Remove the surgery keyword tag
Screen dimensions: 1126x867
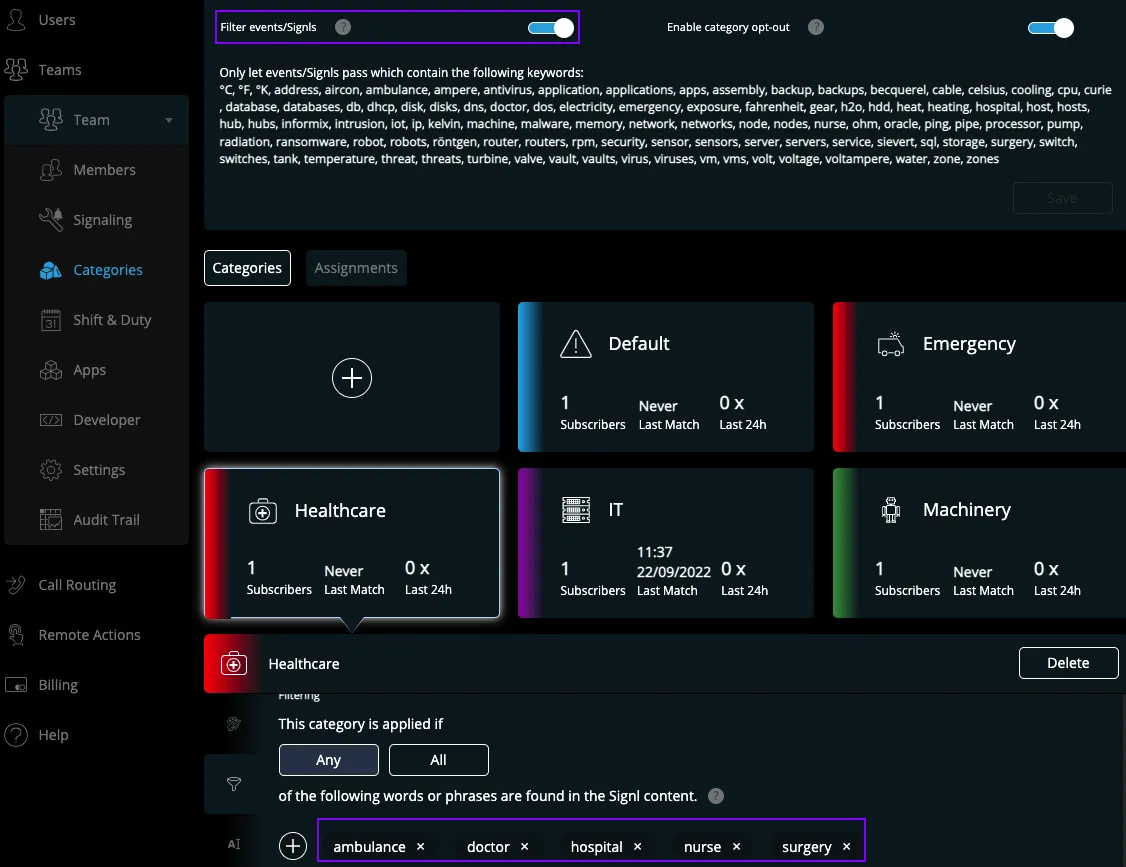847,847
